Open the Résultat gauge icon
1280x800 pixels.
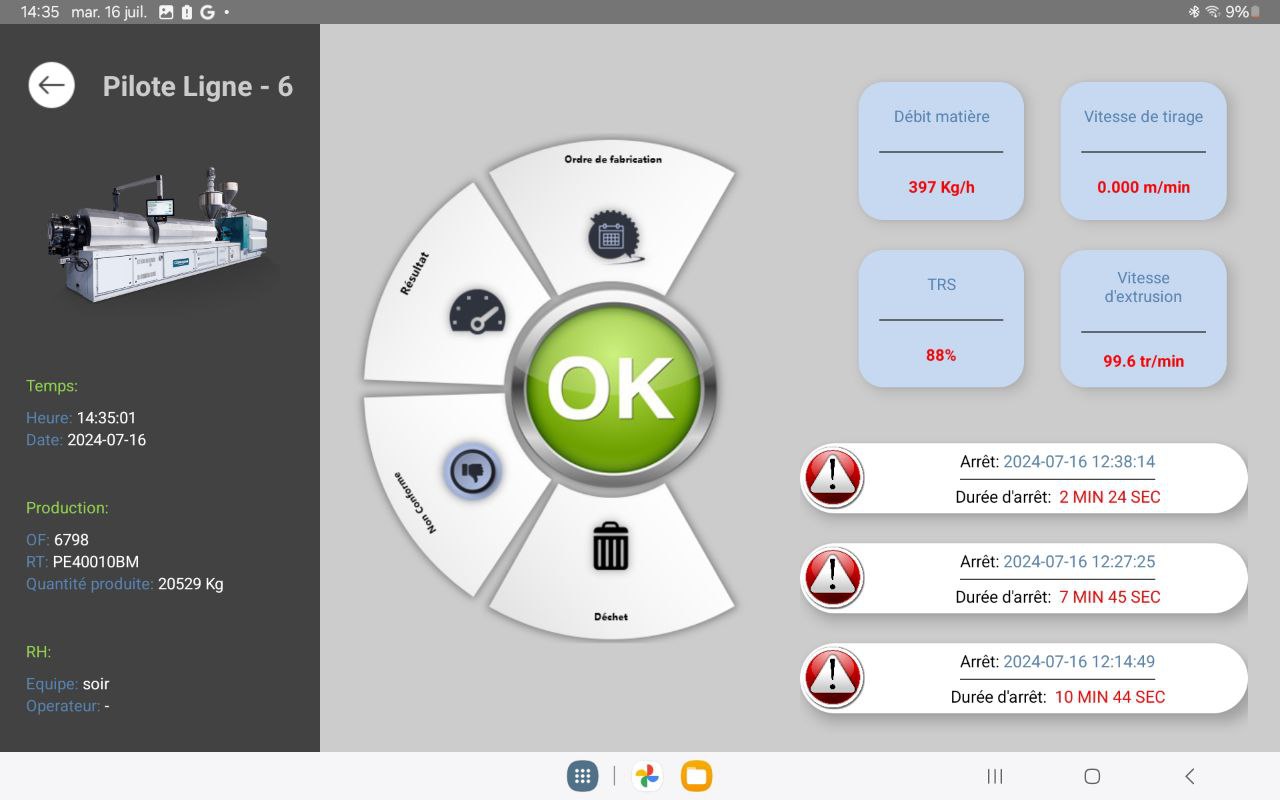coord(477,311)
